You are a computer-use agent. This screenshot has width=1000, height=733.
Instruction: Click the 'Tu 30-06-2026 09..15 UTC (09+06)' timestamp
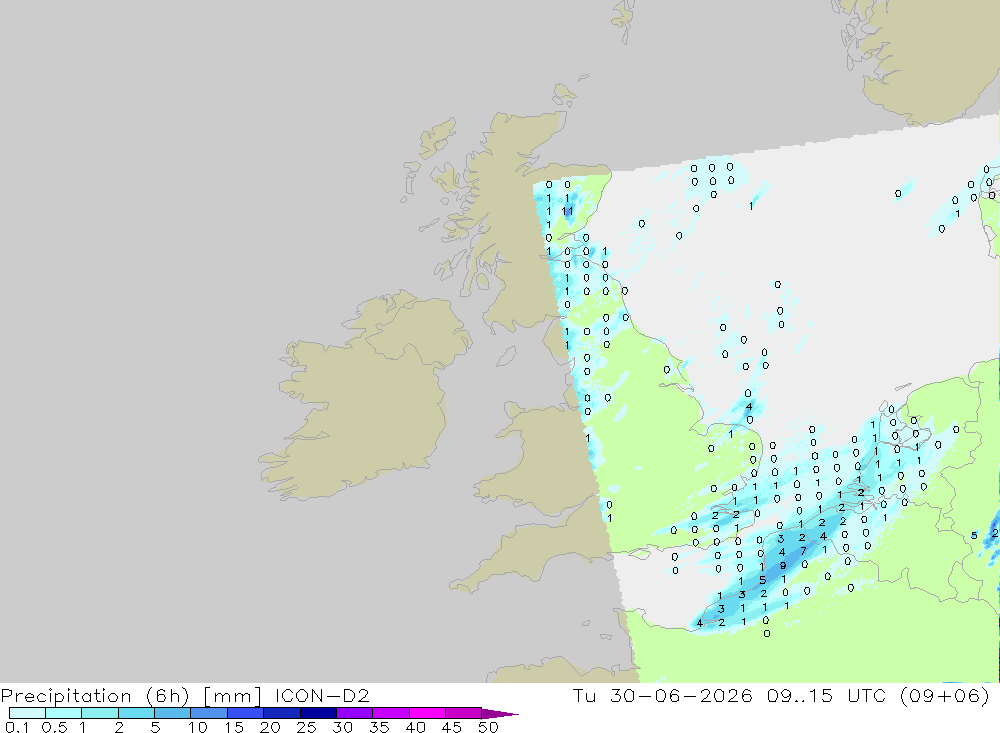[781, 696]
